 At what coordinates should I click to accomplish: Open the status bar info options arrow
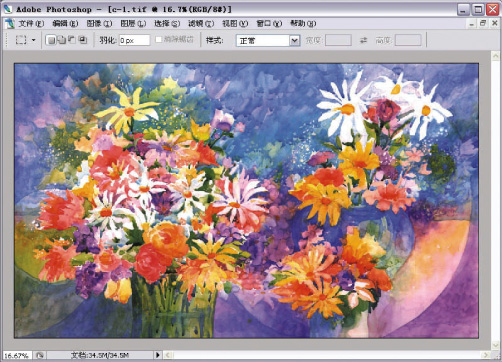coord(158,355)
